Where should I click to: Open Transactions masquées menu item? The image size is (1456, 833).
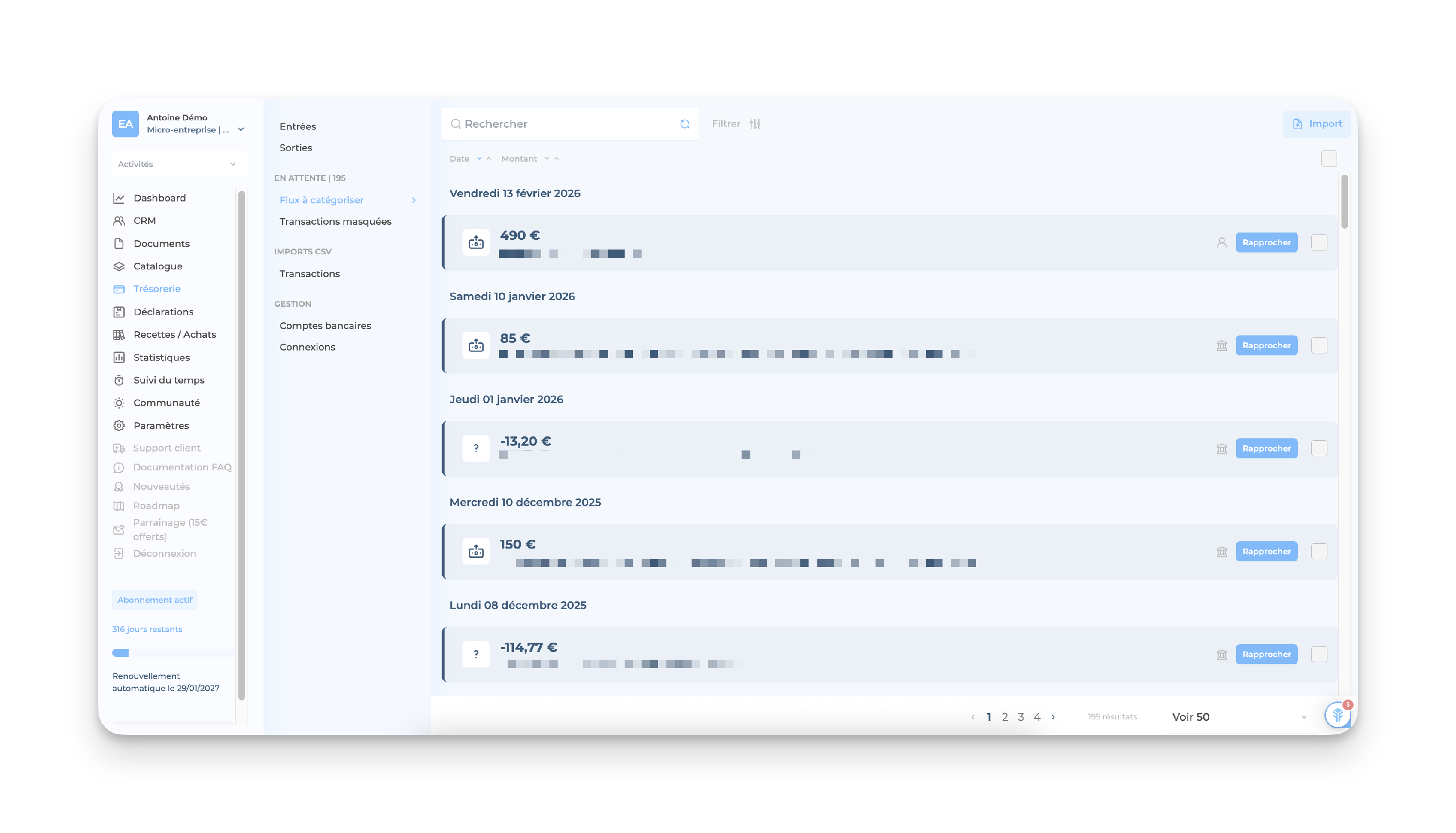[335, 221]
